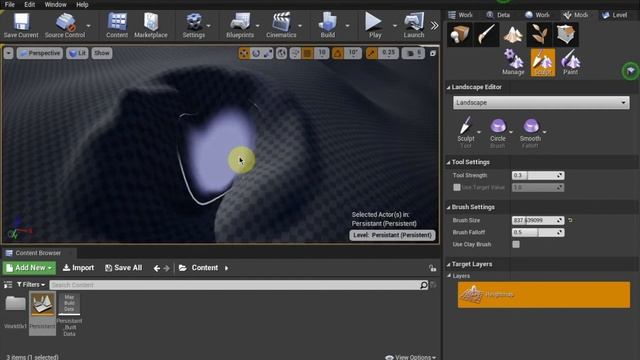Click the Play button in toolbar

pyautogui.click(x=374, y=25)
